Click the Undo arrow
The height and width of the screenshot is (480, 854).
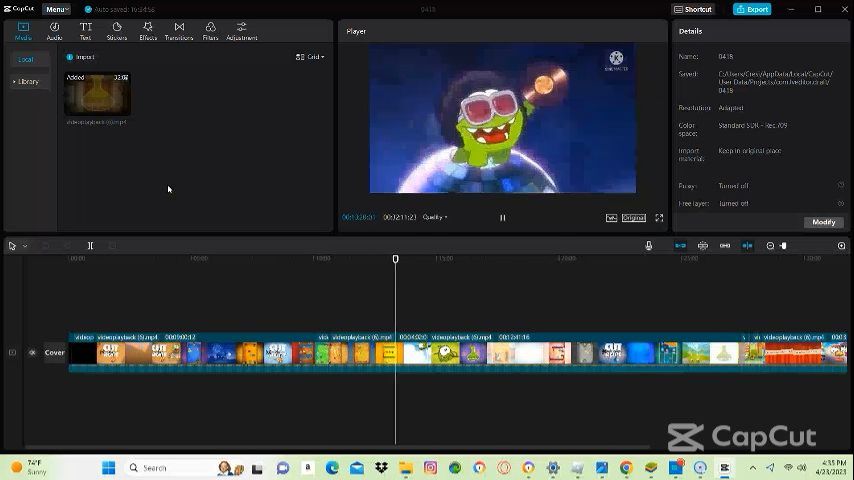pos(46,246)
